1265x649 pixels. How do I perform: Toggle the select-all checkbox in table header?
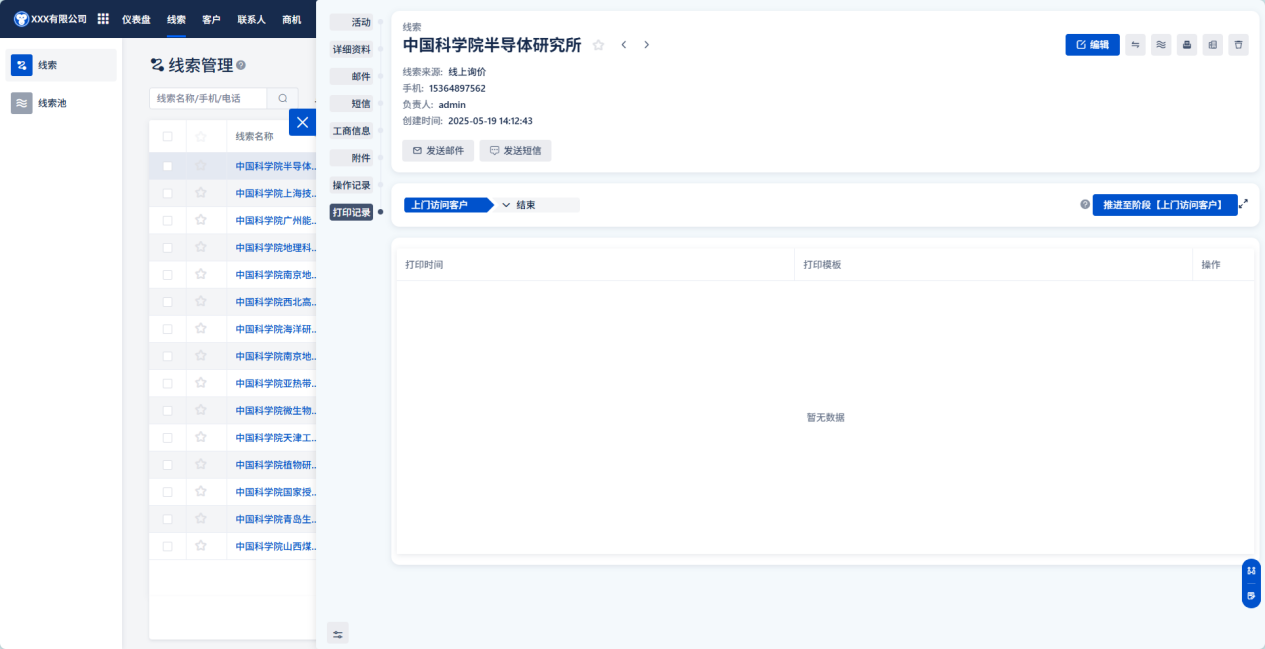click(x=167, y=137)
